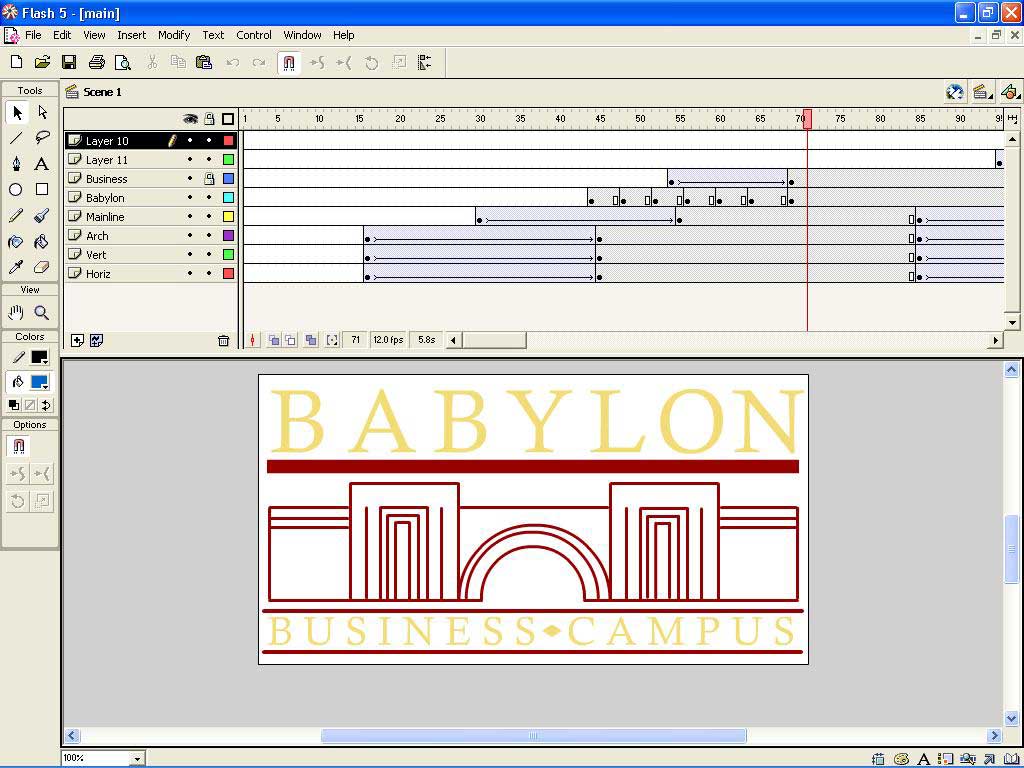This screenshot has width=1024, height=768.
Task: Toggle visibility dot of Babylon layer
Action: [x=190, y=197]
